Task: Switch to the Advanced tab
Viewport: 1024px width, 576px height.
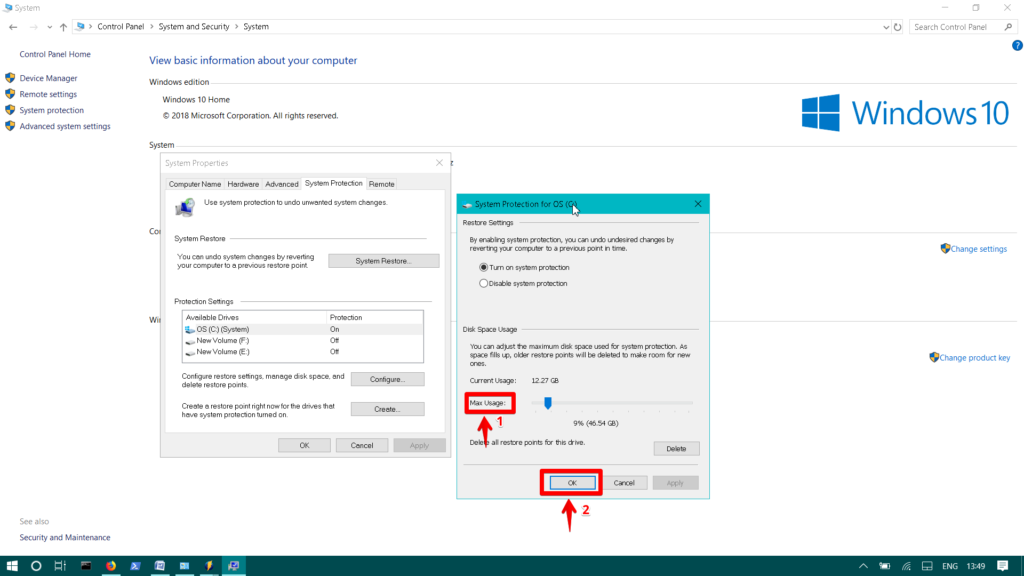Action: coord(281,184)
